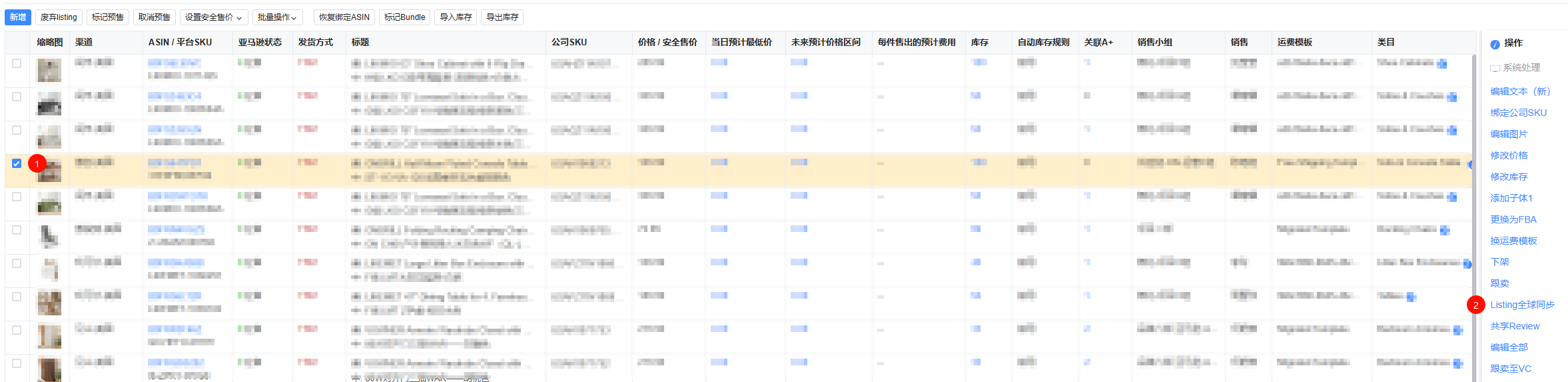Open the sixth row chair thumbnail

pyautogui.click(x=49, y=237)
